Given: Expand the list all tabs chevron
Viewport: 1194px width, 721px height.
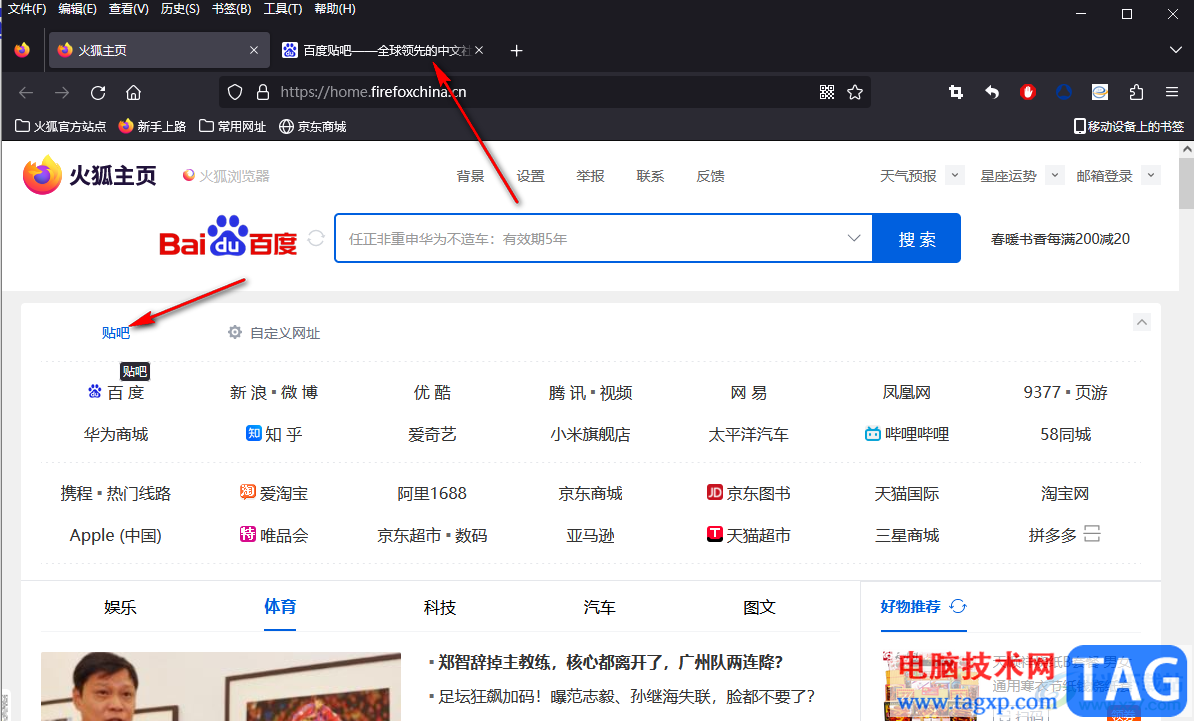Looking at the screenshot, I should click(1175, 50).
